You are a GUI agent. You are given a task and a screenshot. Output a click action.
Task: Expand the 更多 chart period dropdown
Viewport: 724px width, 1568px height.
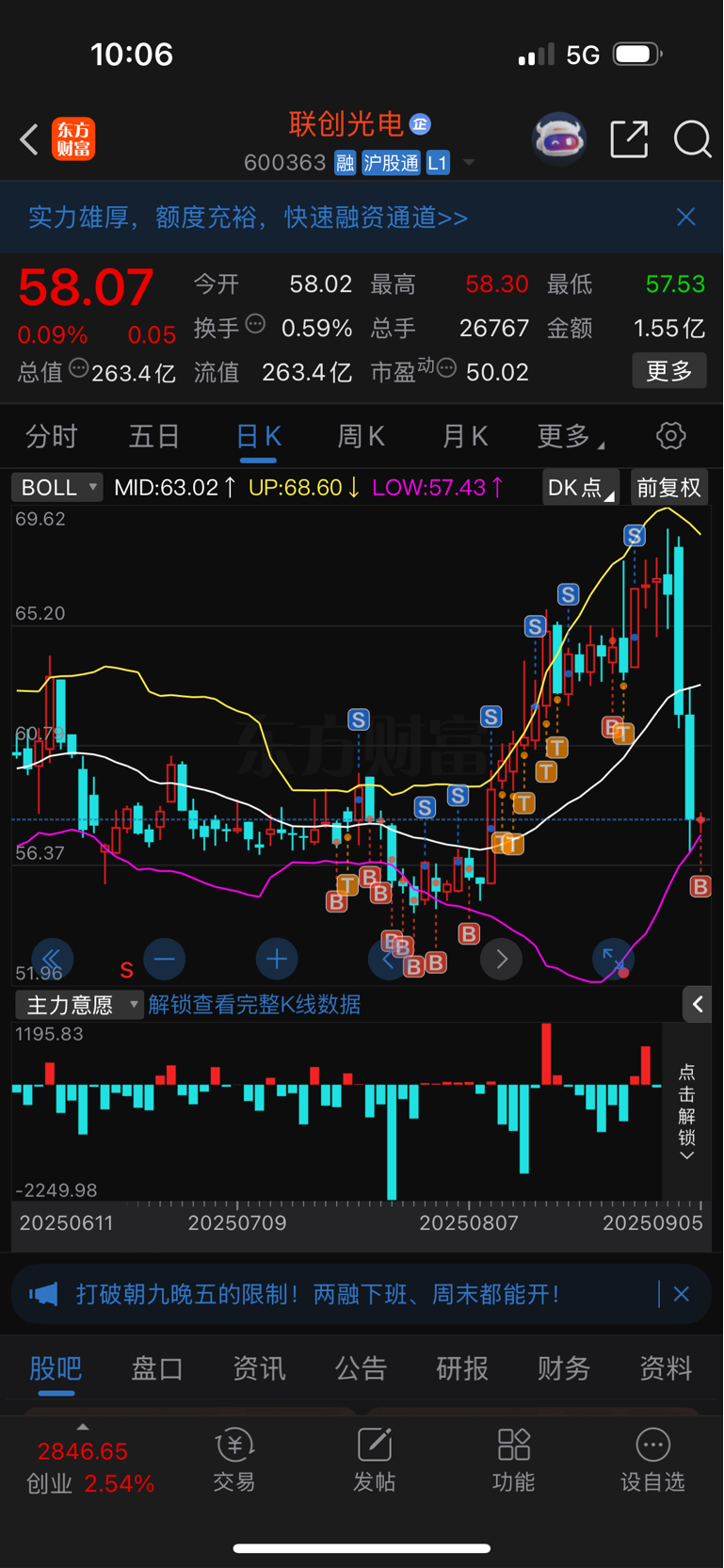pyautogui.click(x=571, y=436)
